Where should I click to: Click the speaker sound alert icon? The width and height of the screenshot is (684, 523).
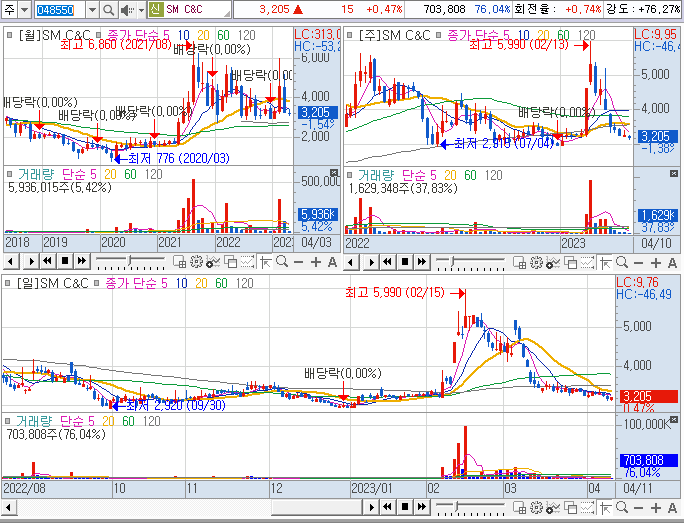click(127, 10)
